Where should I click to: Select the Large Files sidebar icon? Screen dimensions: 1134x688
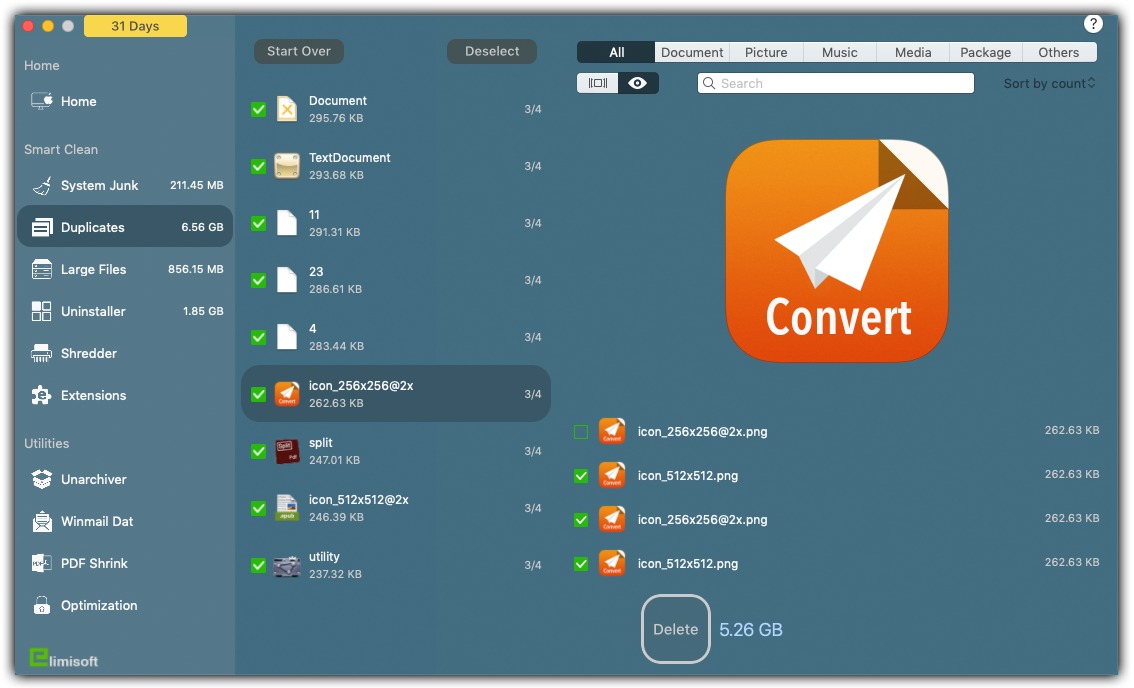[x=42, y=270]
